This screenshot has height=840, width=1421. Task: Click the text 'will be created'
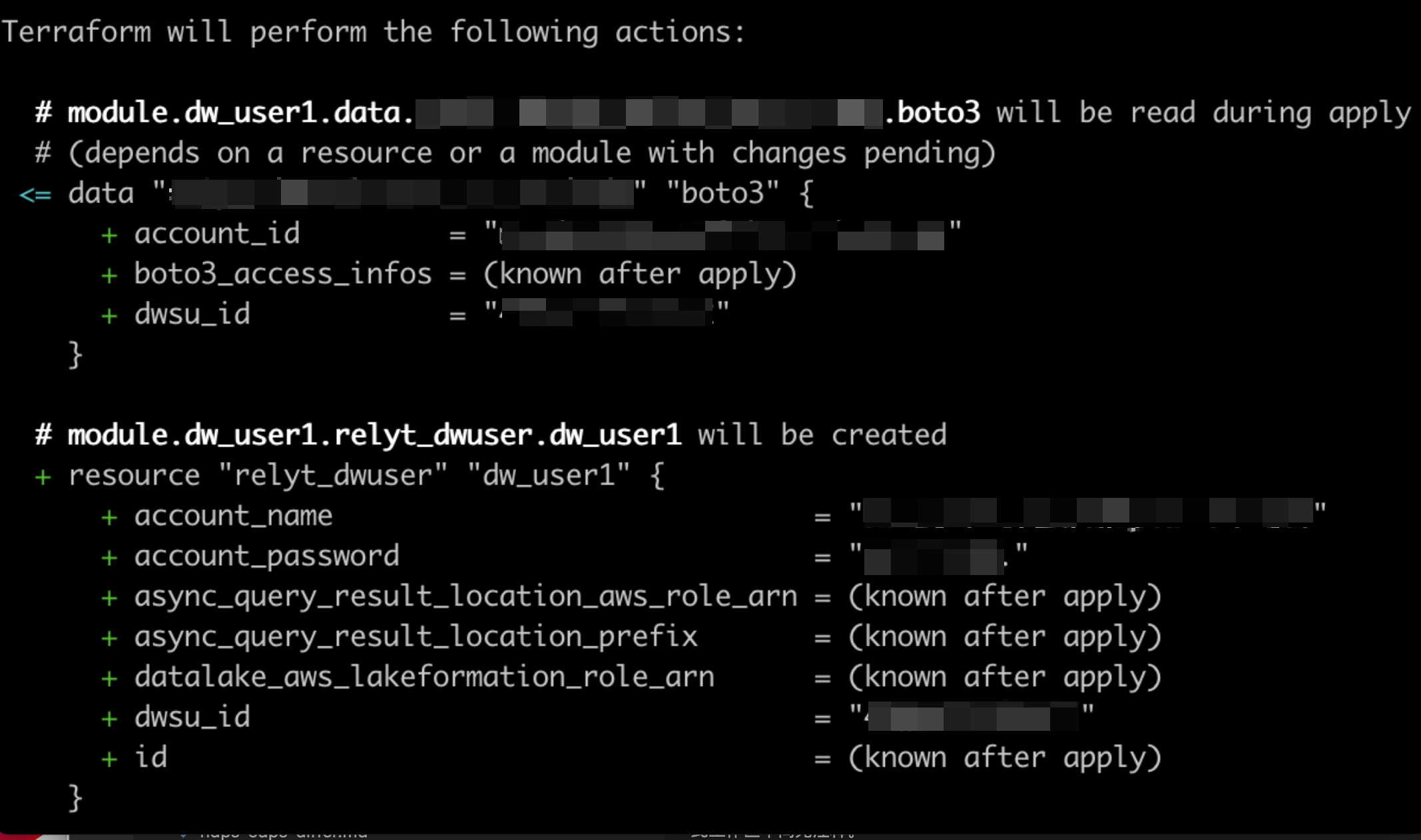822,435
